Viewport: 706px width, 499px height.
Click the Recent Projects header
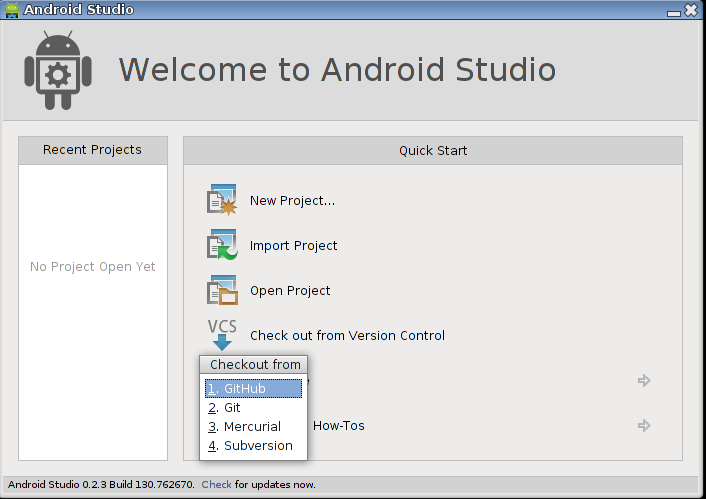point(92,150)
